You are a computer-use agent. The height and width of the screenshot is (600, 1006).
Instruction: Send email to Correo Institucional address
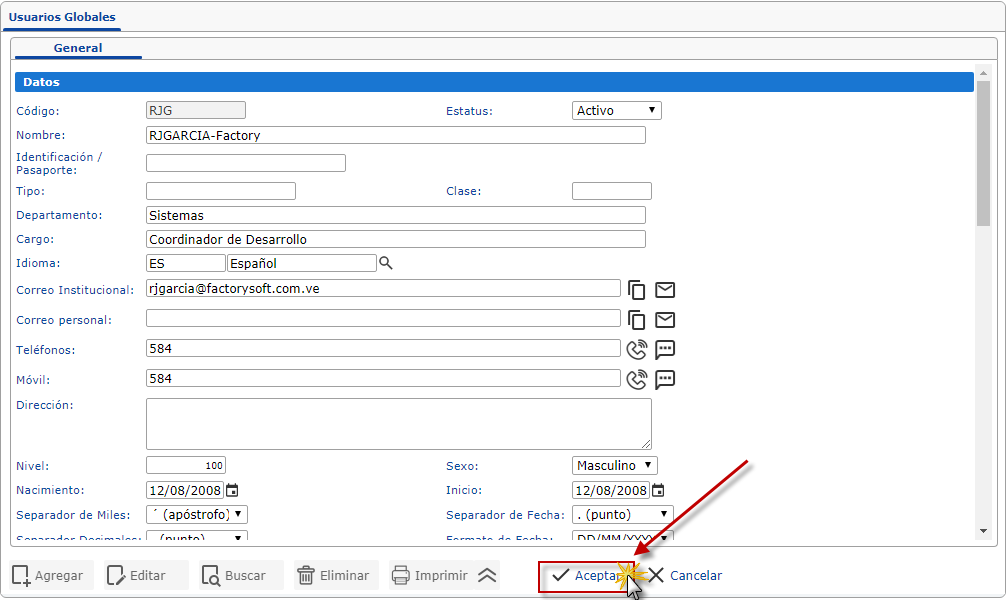click(x=665, y=290)
